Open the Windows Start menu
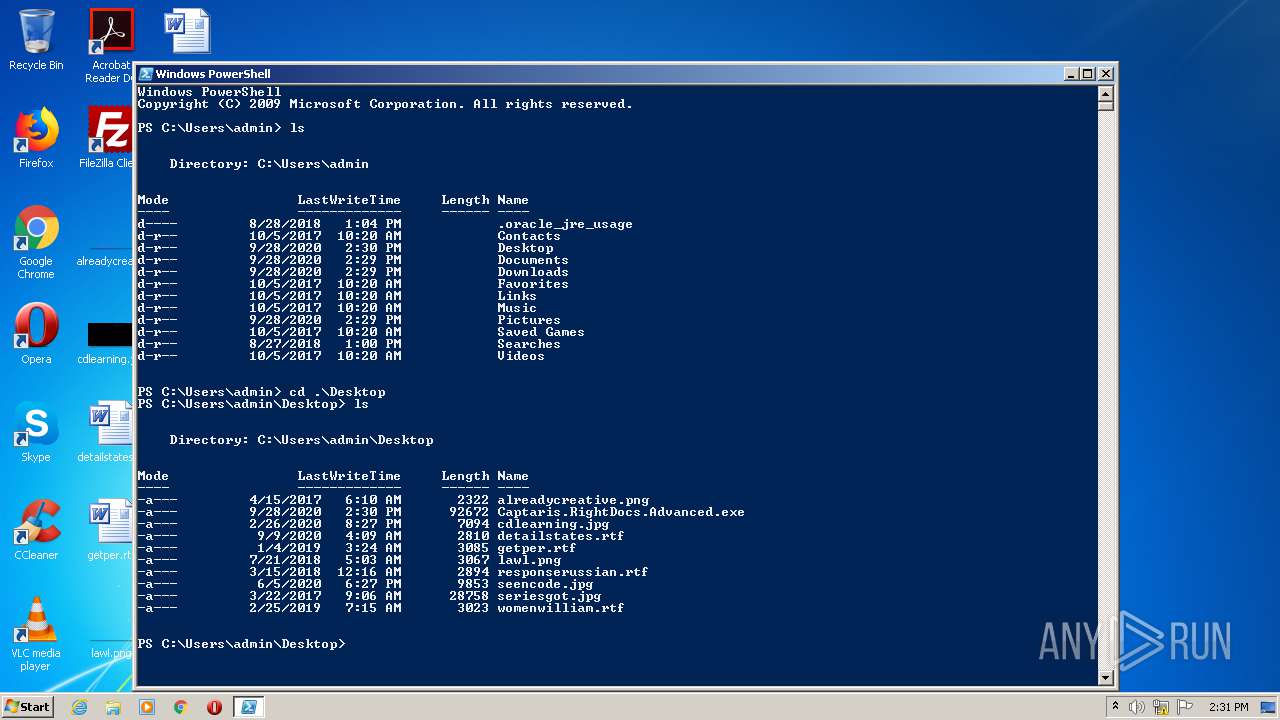Screen dimensions: 1280x720 click(x=27, y=707)
